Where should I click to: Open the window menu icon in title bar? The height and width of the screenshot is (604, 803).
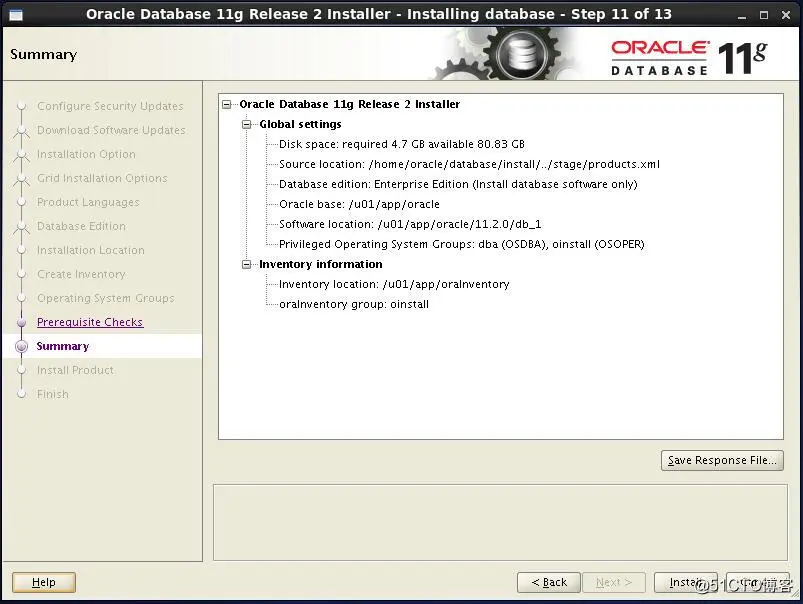click(16, 14)
